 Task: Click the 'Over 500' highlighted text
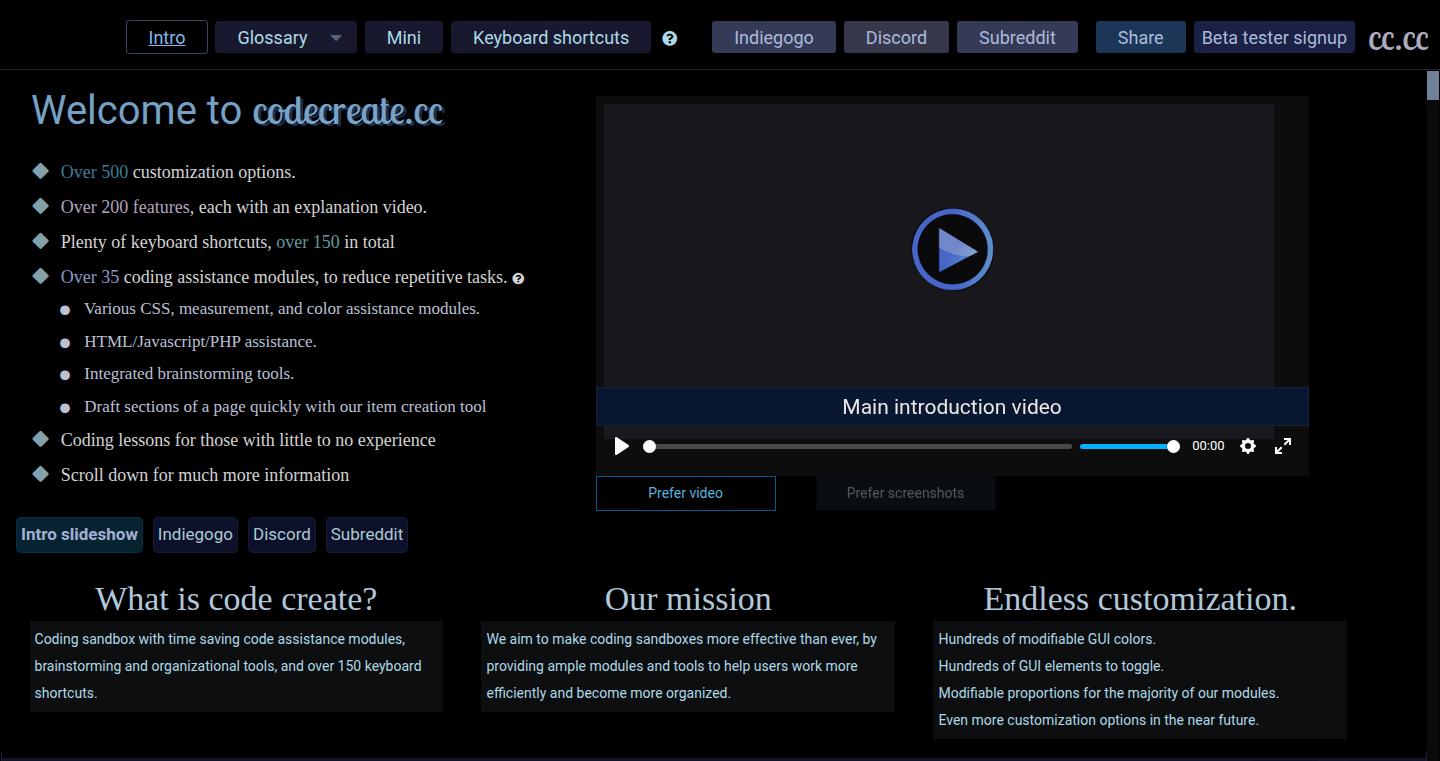click(x=94, y=172)
